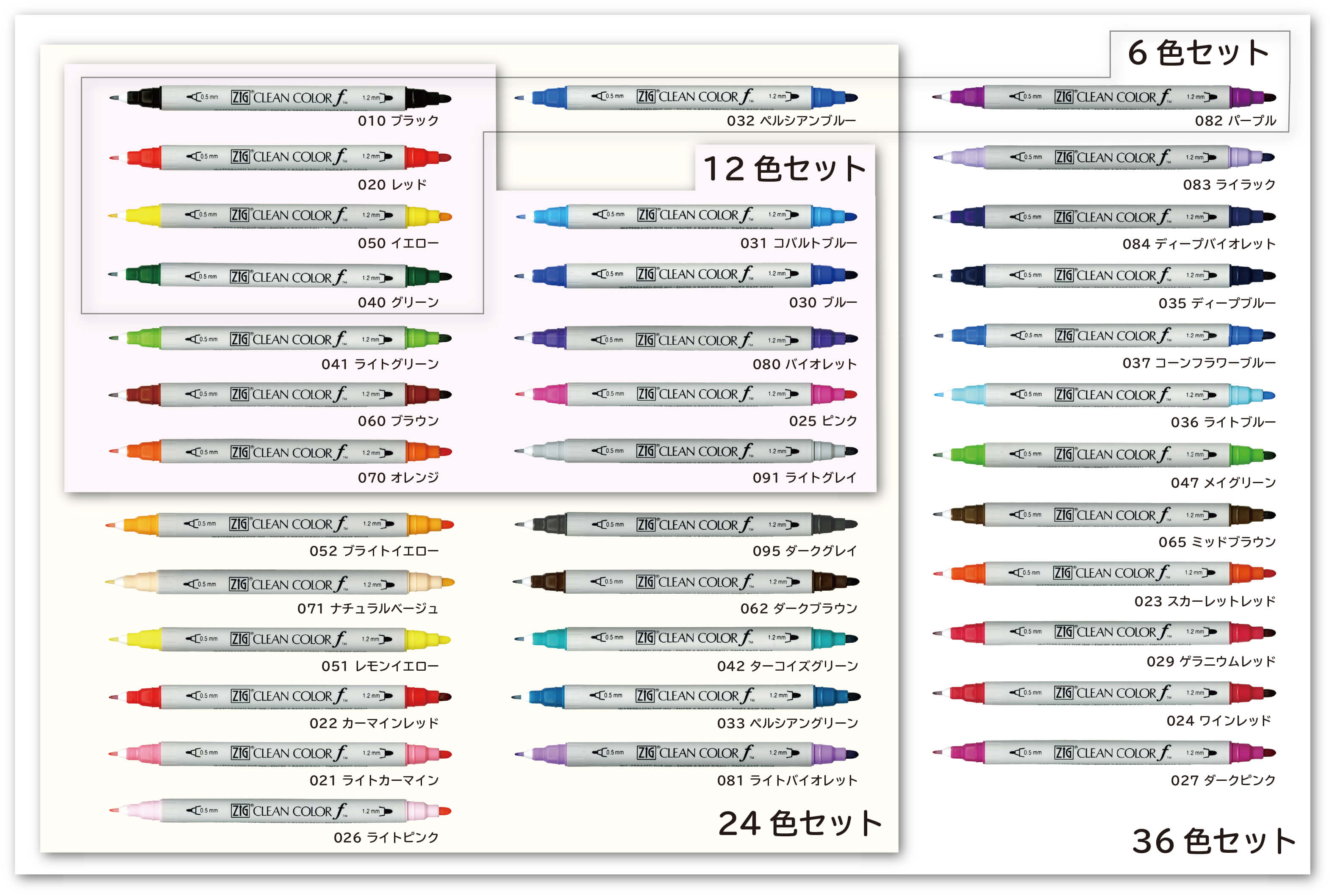Pick the 026 ライトピンク marker pen image
The width and height of the screenshot is (1332, 896).
280,811
